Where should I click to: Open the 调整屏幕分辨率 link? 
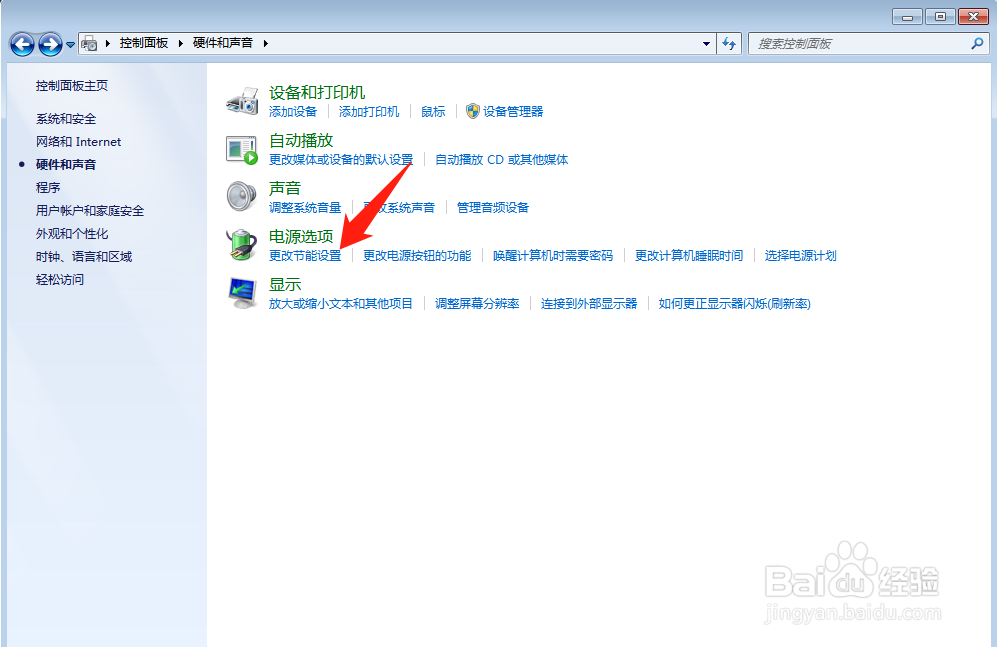pos(479,303)
